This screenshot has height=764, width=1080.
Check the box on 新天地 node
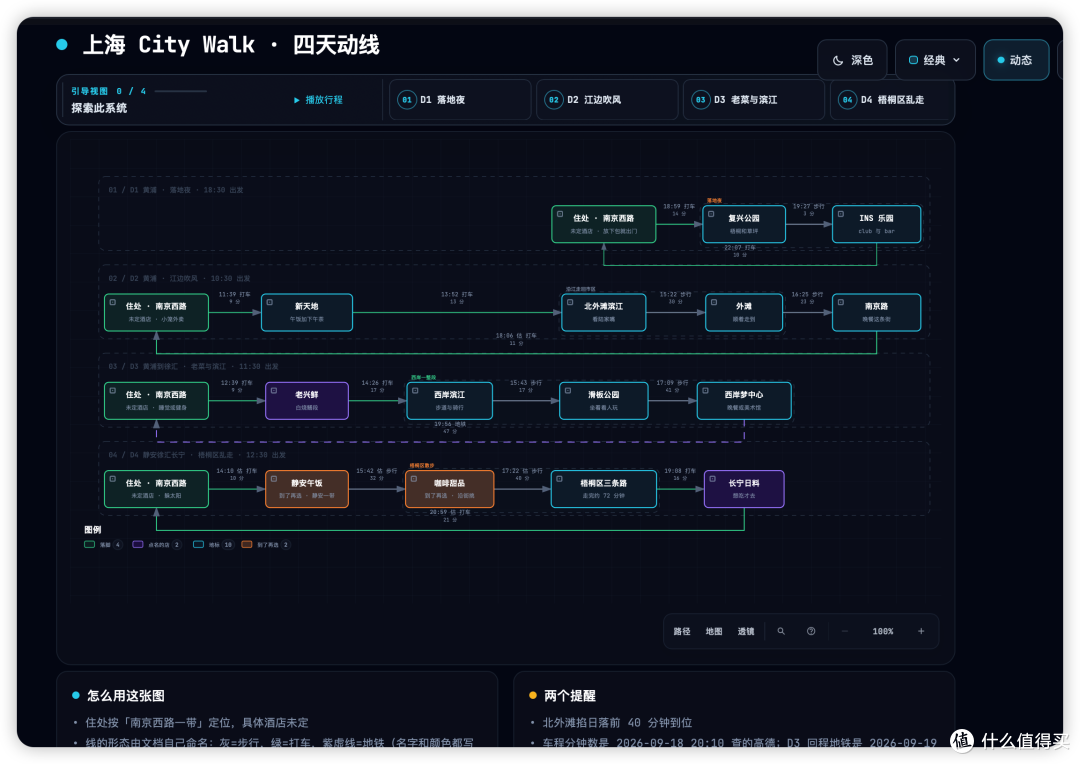[x=270, y=302]
